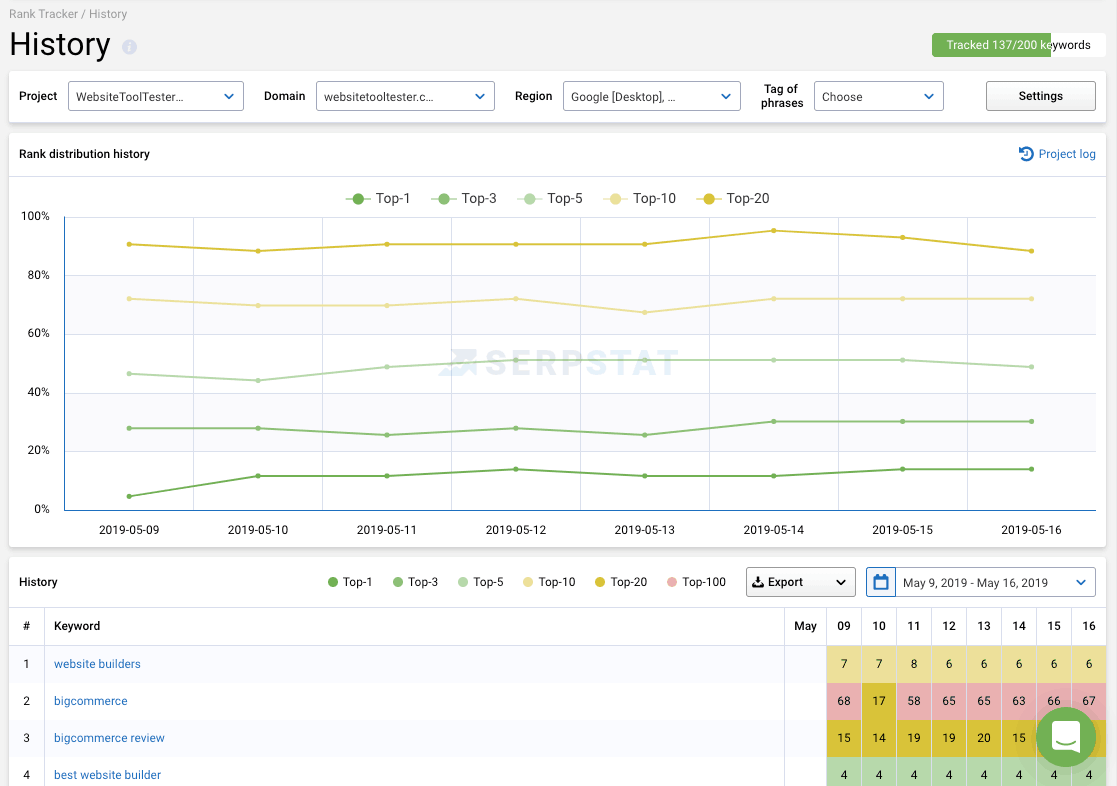Click the Top-100 pink dot in History legend
1117x786 pixels.
tap(672, 582)
